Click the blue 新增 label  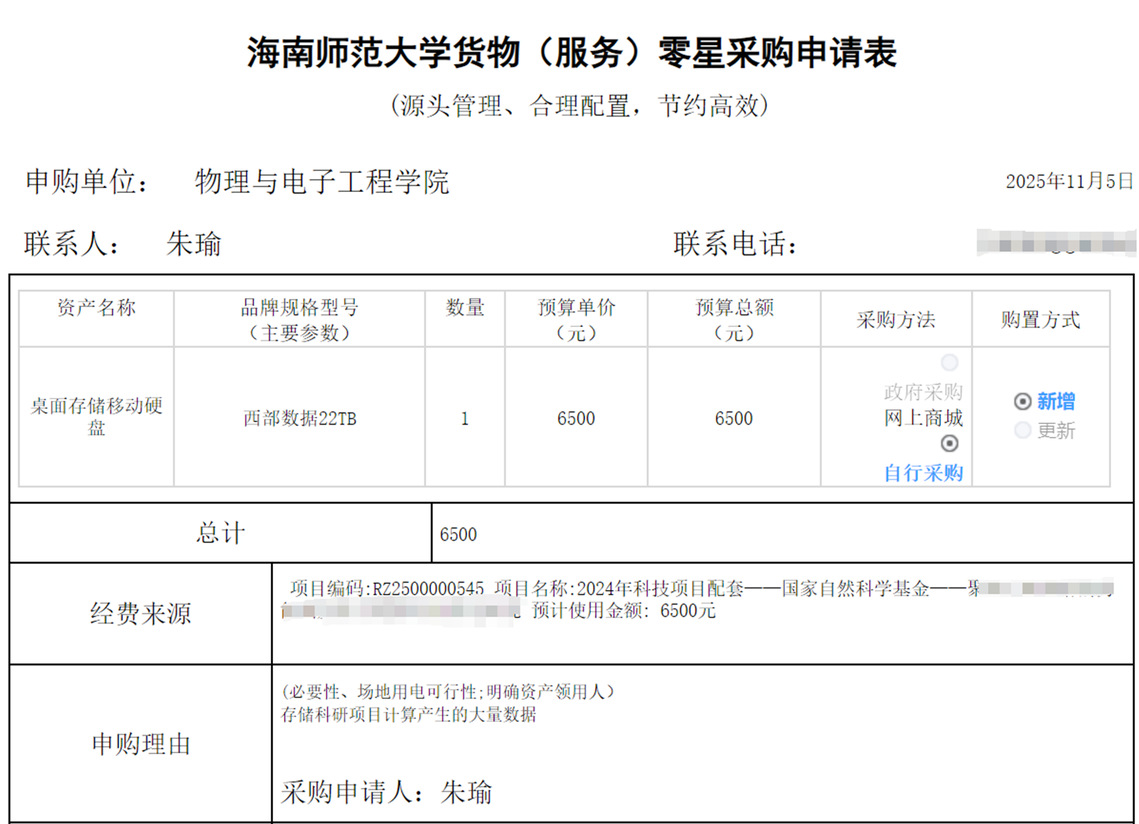(x=1056, y=401)
